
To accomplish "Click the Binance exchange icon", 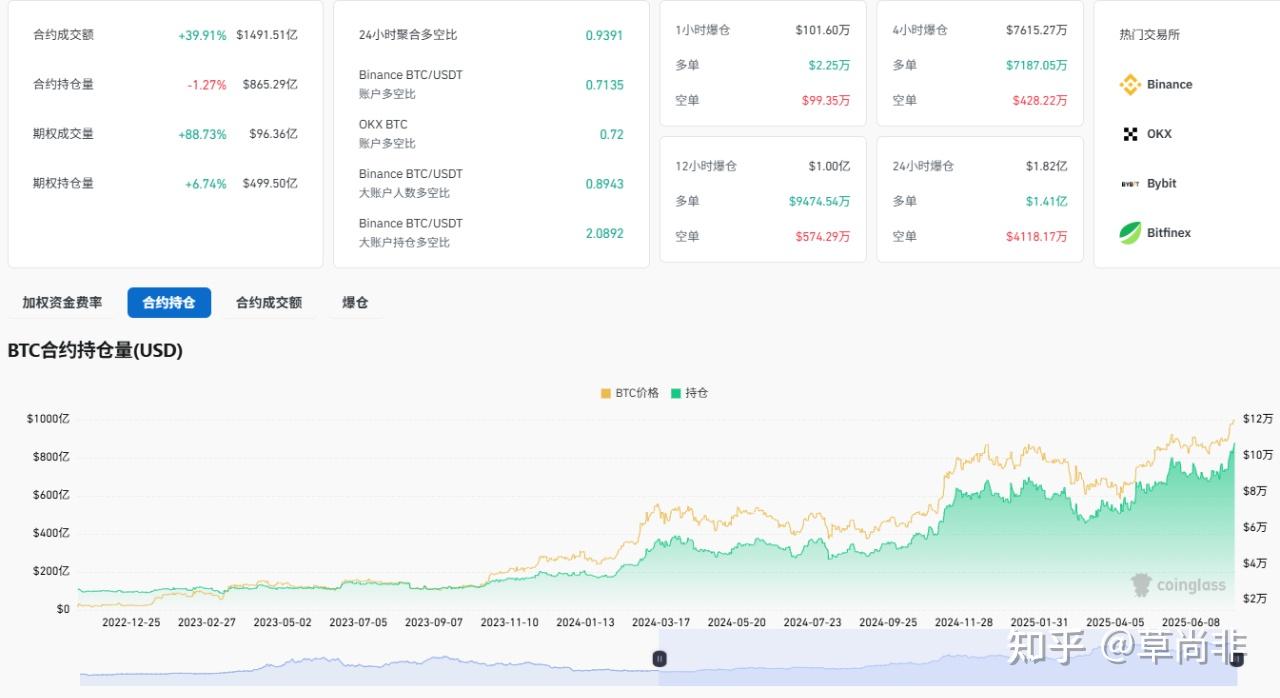I will pyautogui.click(x=1131, y=85).
